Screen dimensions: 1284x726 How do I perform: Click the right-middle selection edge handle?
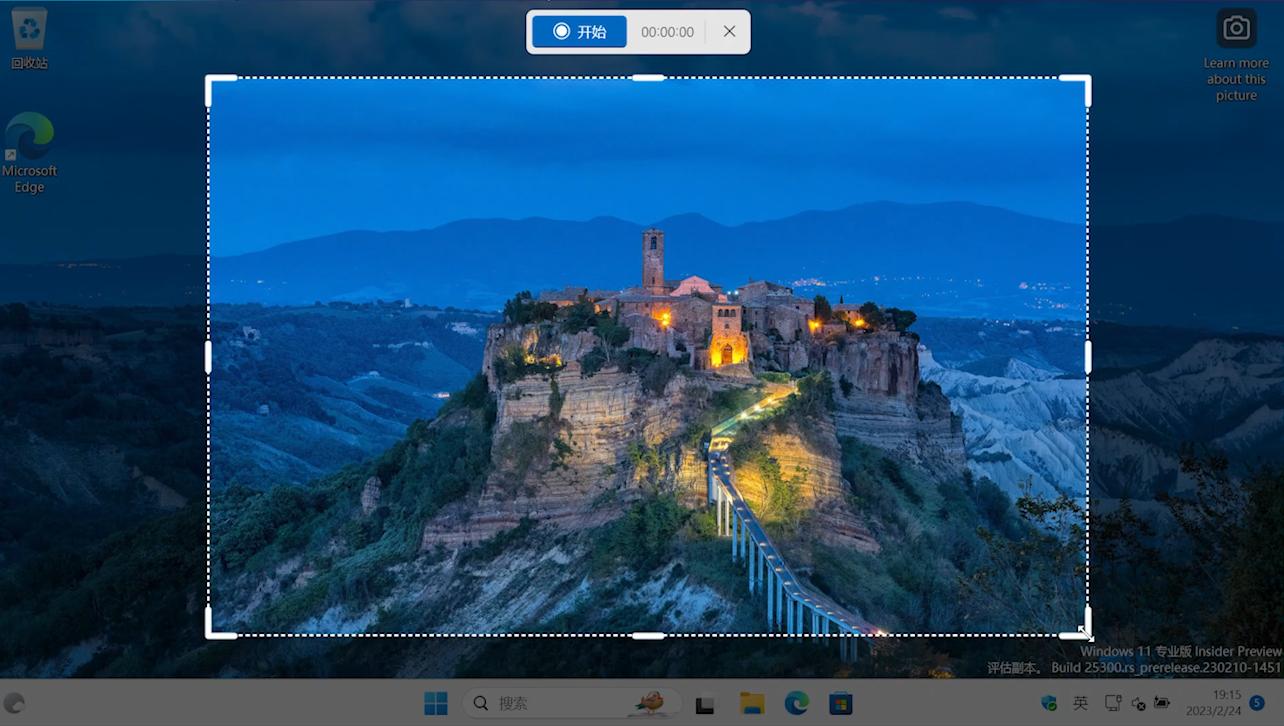pyautogui.click(x=1088, y=357)
